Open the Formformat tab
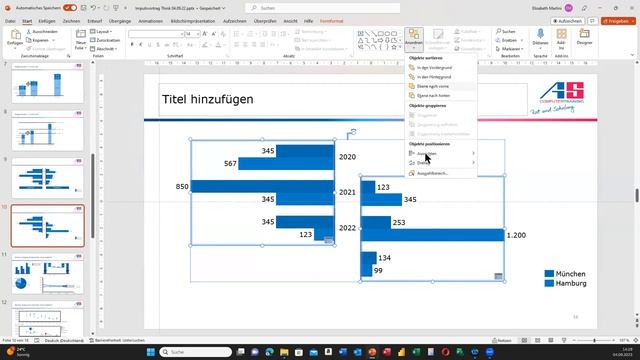640x360 pixels. (331, 21)
